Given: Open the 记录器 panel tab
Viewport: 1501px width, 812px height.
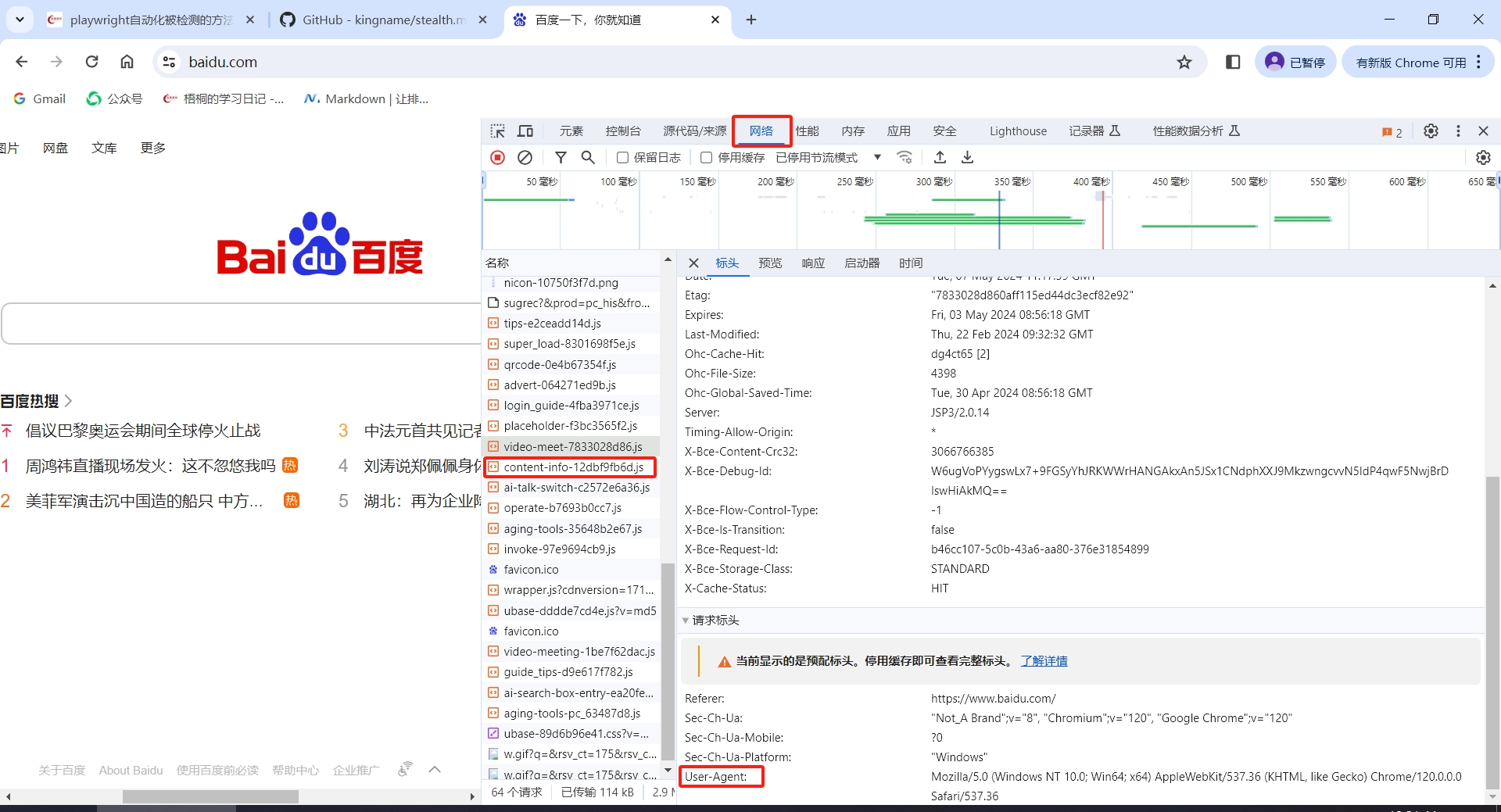Looking at the screenshot, I should [1094, 131].
